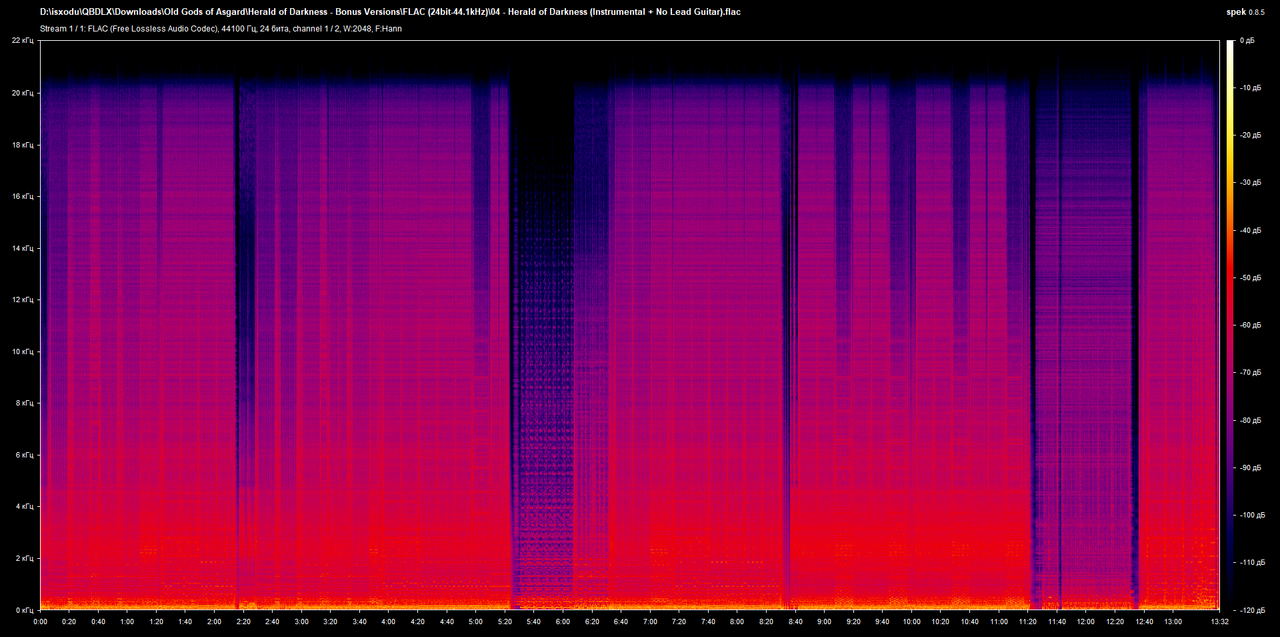The width and height of the screenshot is (1280, 637).
Task: Click the '0:00' time axis label
Action: 40,621
